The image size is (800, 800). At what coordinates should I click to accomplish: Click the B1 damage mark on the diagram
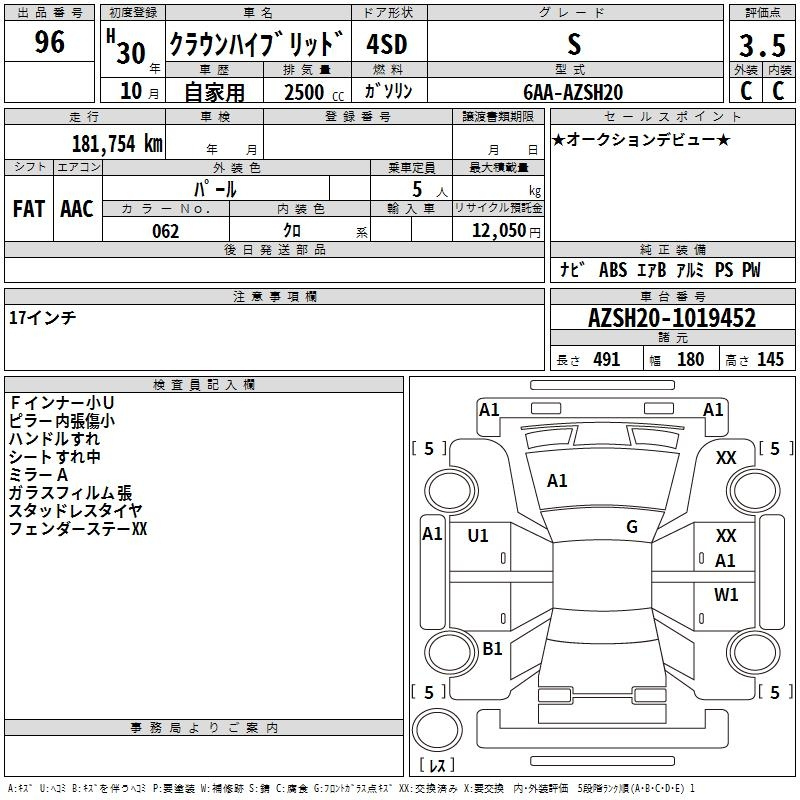coord(492,649)
